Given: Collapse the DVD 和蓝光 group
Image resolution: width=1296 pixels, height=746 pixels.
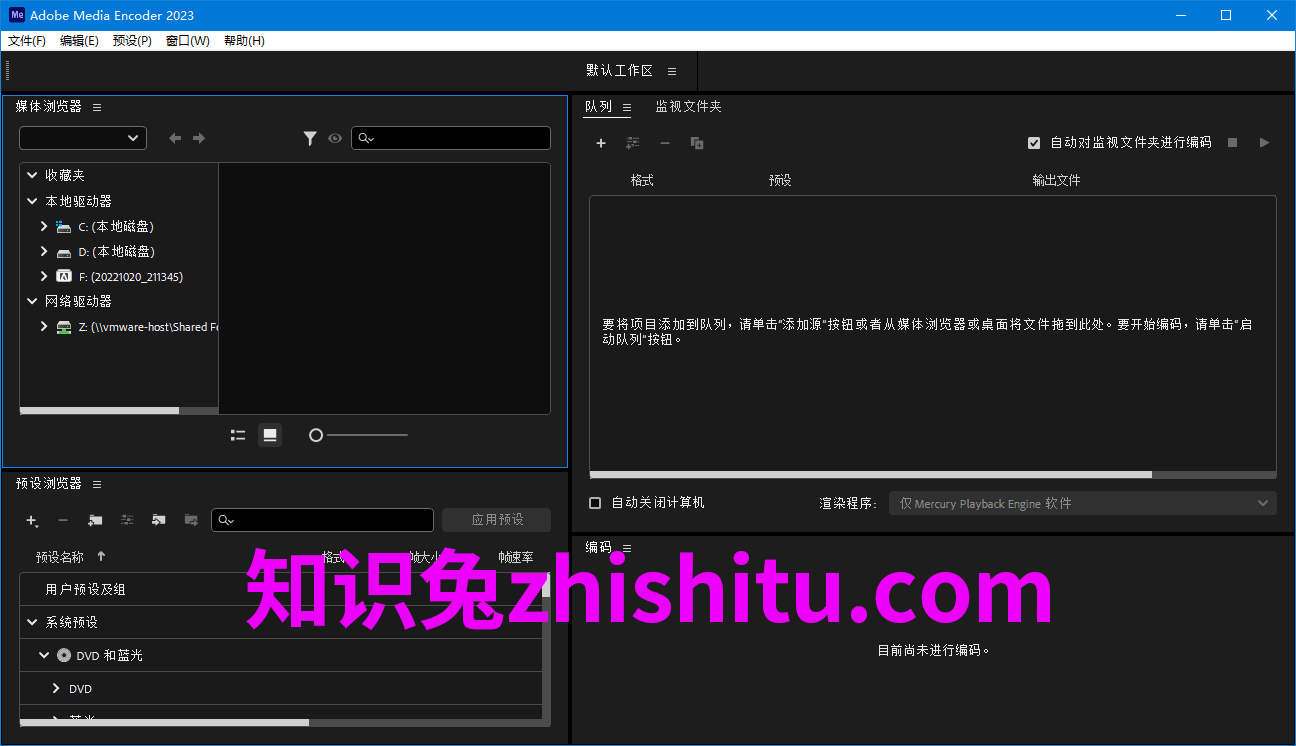Looking at the screenshot, I should pos(44,655).
